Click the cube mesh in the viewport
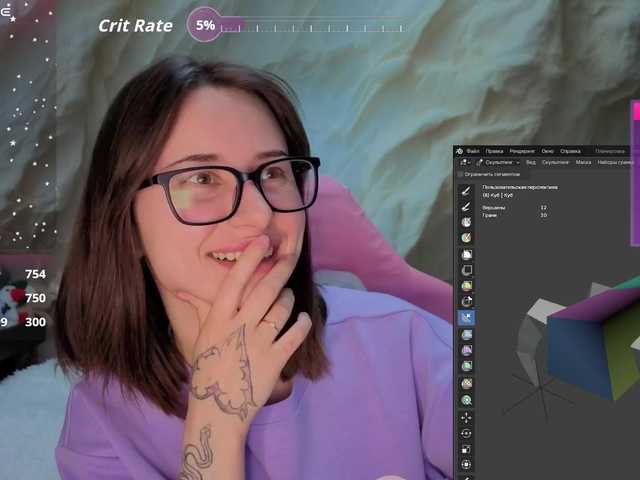Screen dimensions: 640x480 590,340
